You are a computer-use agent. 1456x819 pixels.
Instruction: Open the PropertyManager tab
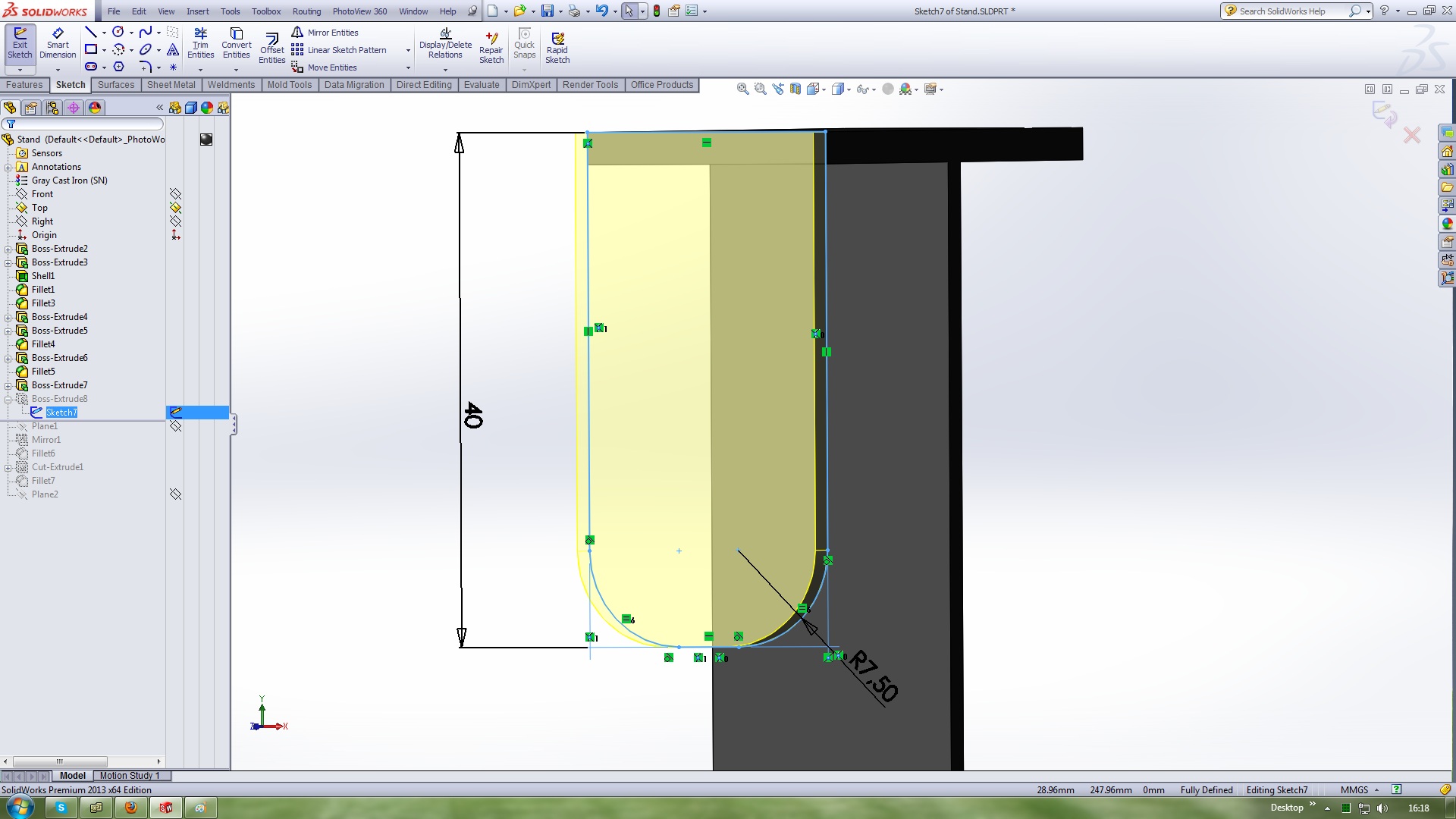(31, 108)
